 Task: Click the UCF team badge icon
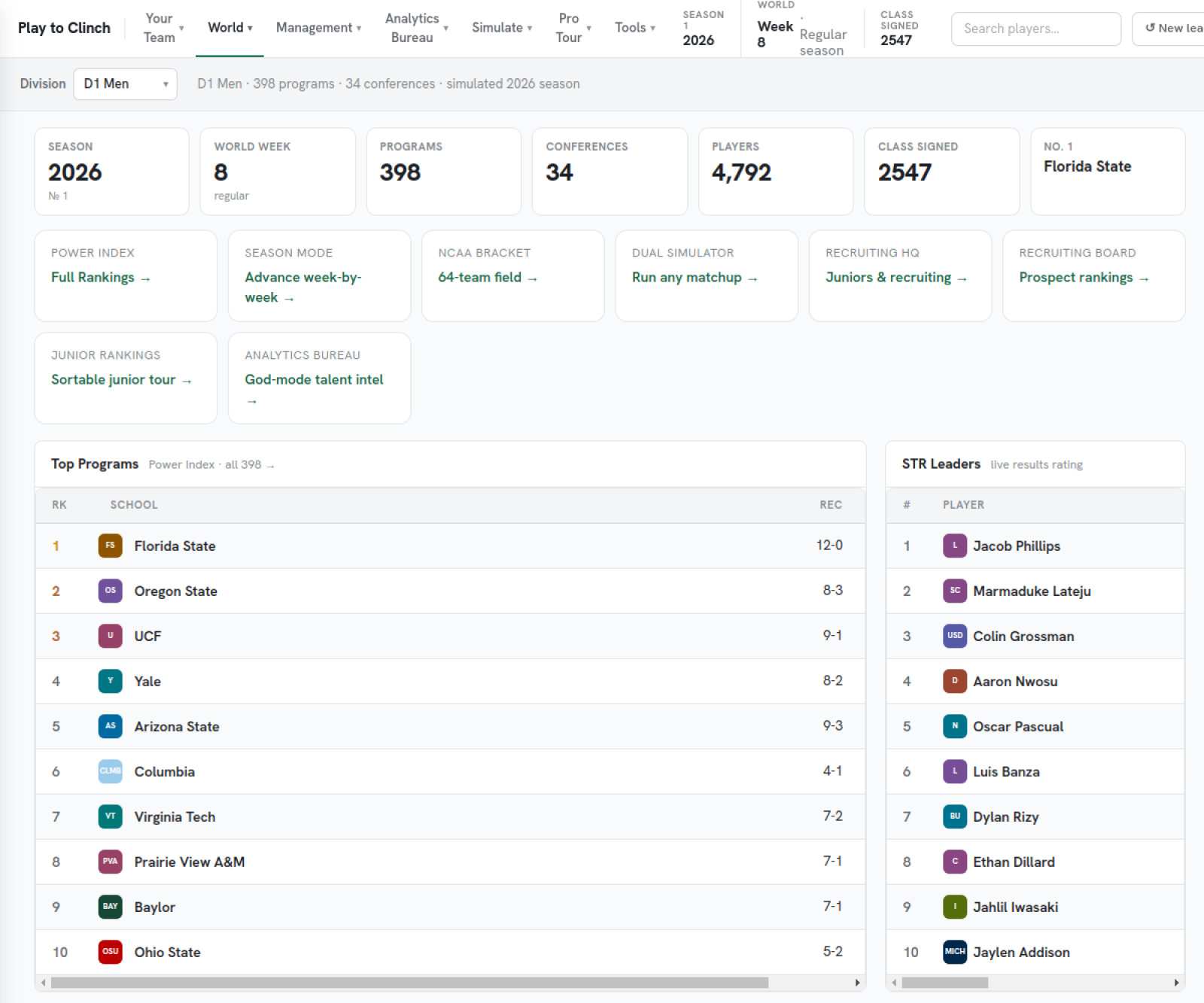point(110,636)
